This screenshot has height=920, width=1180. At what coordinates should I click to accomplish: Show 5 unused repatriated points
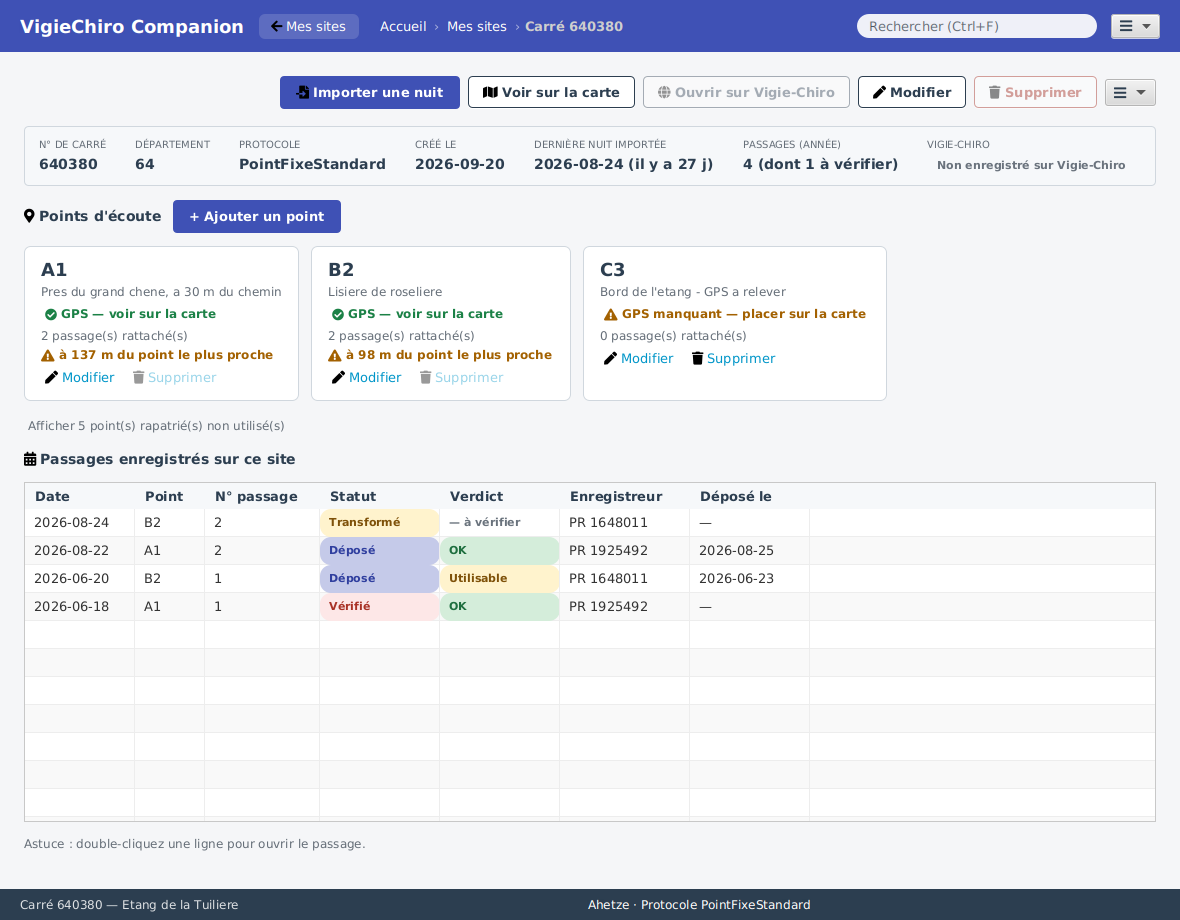pyautogui.click(x=156, y=426)
